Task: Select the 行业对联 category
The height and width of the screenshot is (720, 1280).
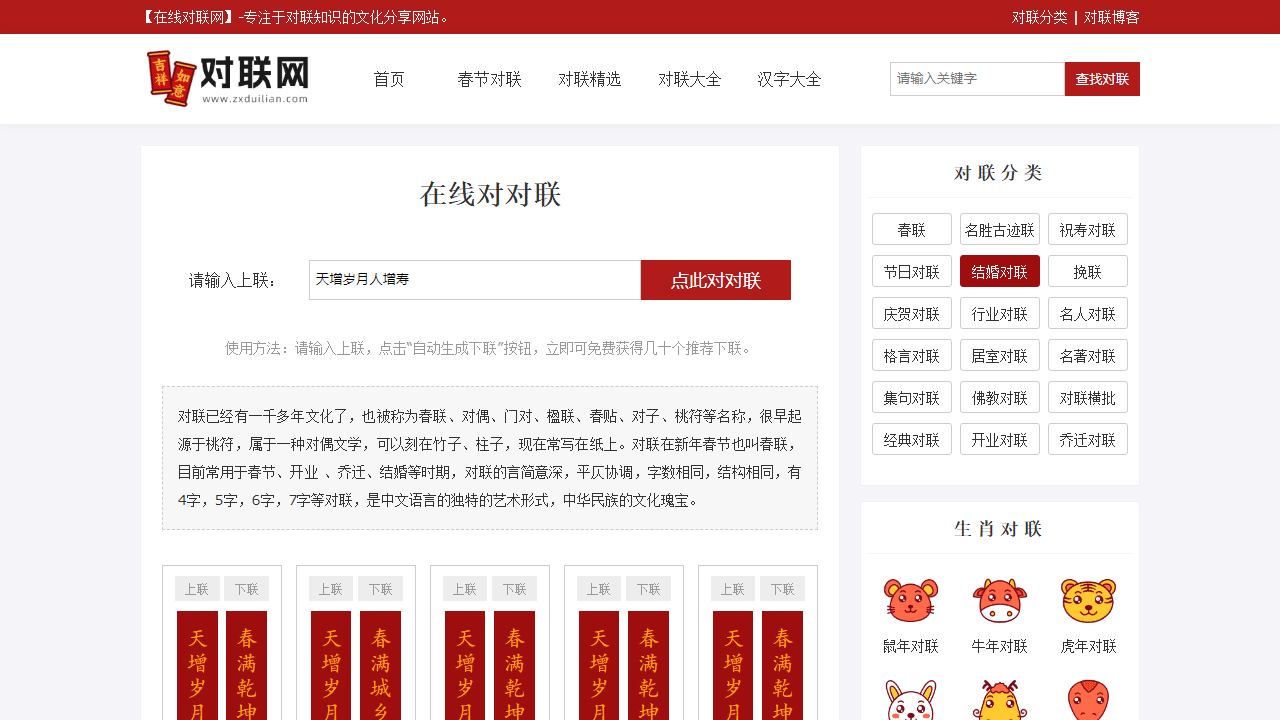Action: (x=1000, y=313)
